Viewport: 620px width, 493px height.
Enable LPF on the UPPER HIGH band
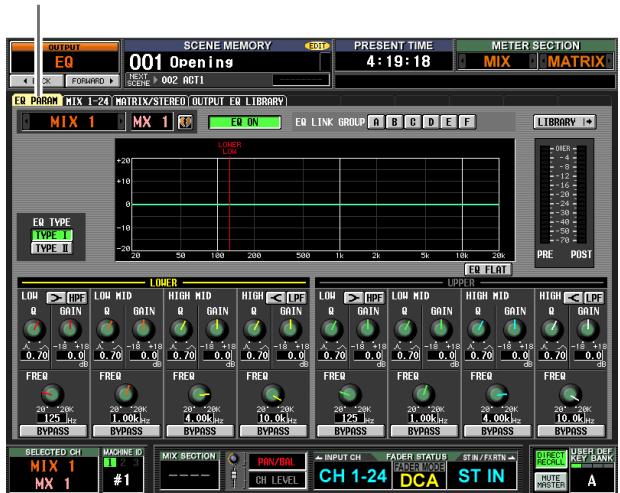594,298
